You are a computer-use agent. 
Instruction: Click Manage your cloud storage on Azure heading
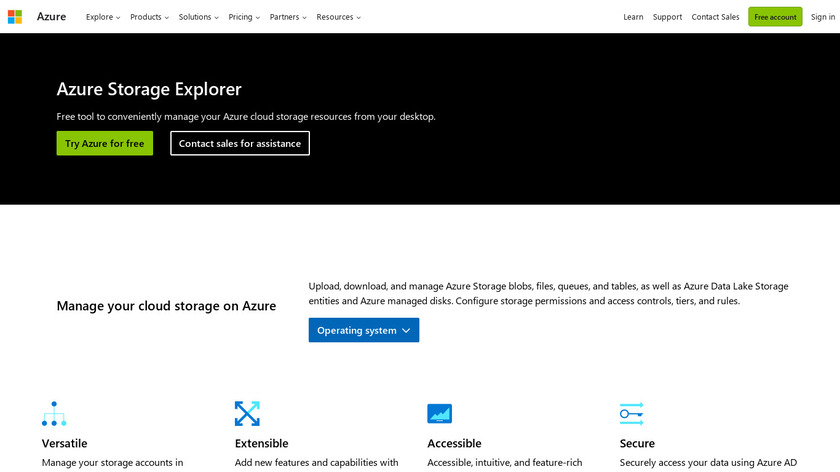pyautogui.click(x=167, y=306)
